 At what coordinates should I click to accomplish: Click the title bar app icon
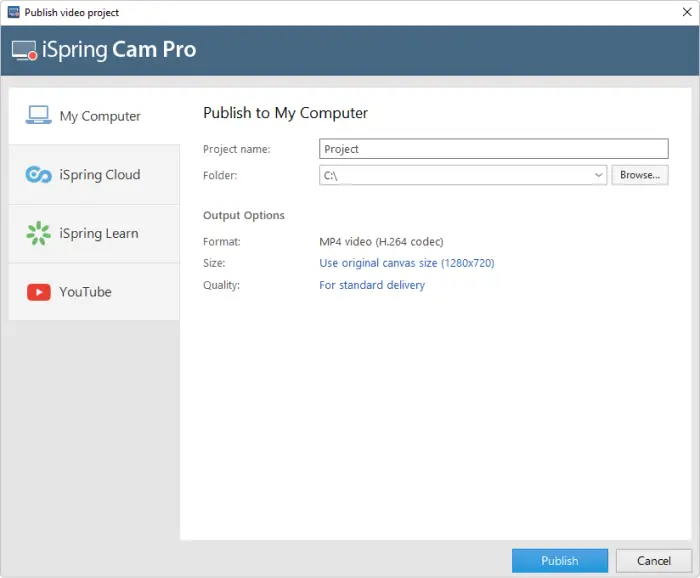tap(13, 12)
